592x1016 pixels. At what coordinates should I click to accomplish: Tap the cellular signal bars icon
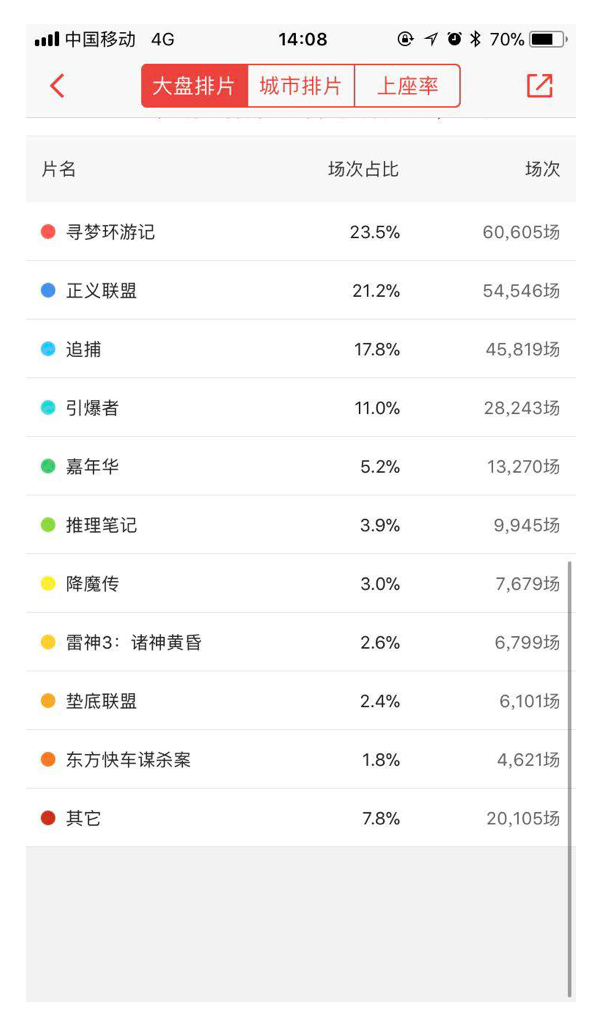click(47, 40)
